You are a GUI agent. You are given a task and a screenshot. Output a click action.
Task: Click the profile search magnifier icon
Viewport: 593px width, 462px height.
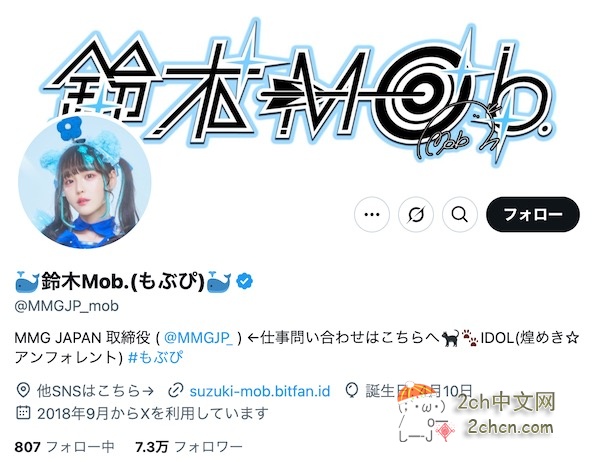pos(459,214)
